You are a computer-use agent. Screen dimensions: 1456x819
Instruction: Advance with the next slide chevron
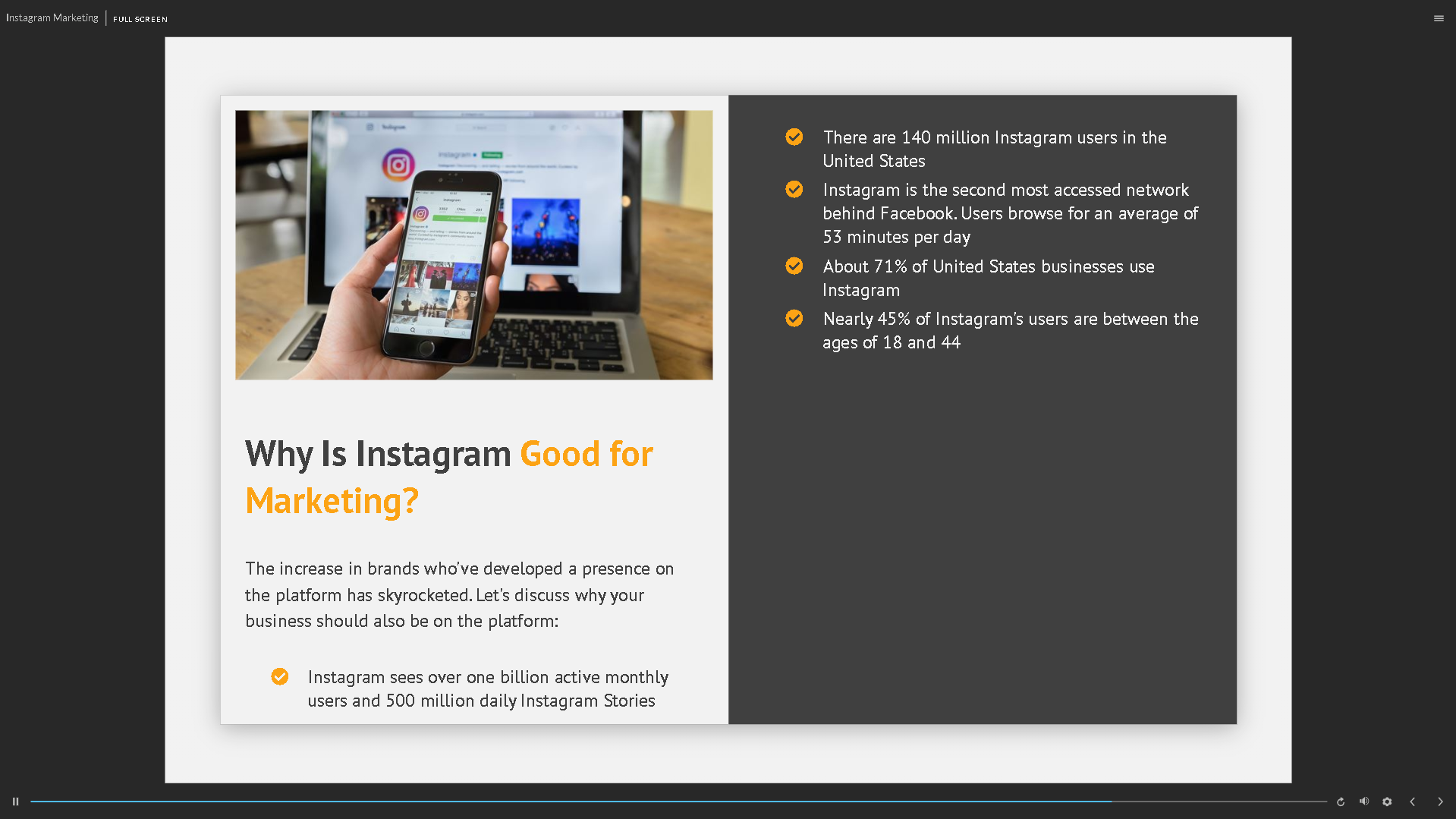pyautogui.click(x=1440, y=801)
